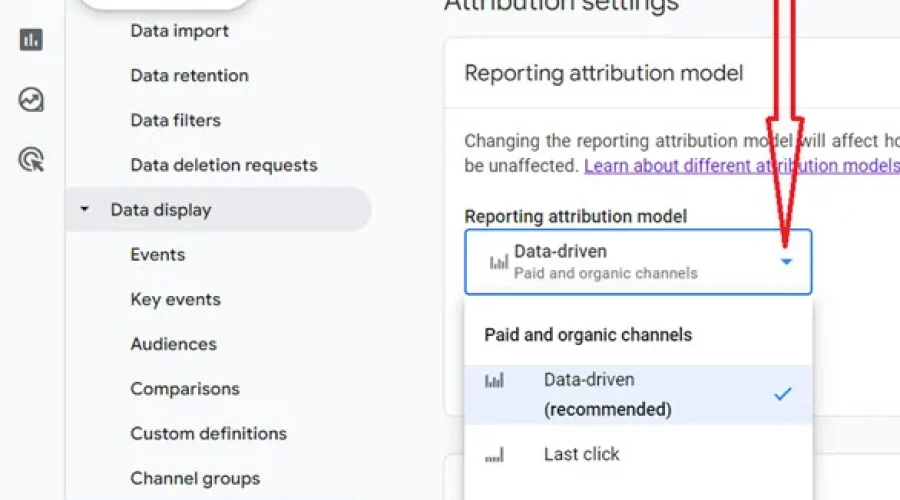Click the checkmark next to Data-driven (recommended)
This screenshot has height=500, width=900.
coord(783,394)
